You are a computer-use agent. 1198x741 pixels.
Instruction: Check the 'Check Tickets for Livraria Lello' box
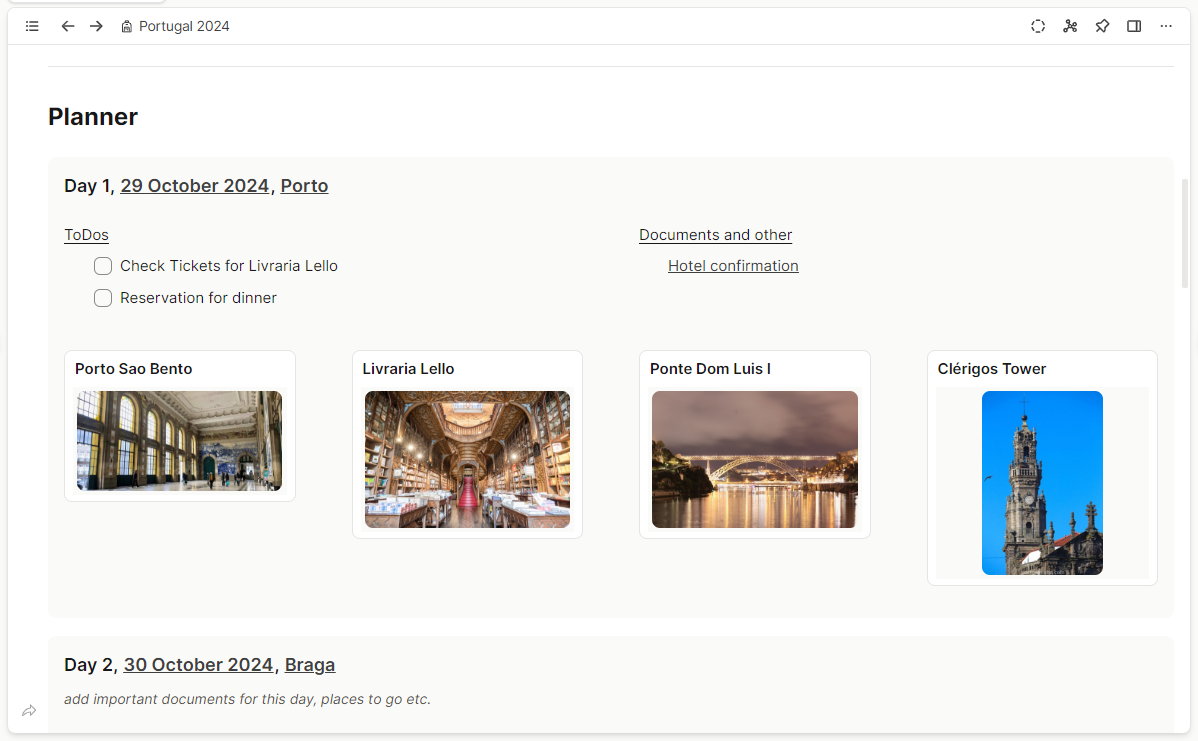[103, 266]
